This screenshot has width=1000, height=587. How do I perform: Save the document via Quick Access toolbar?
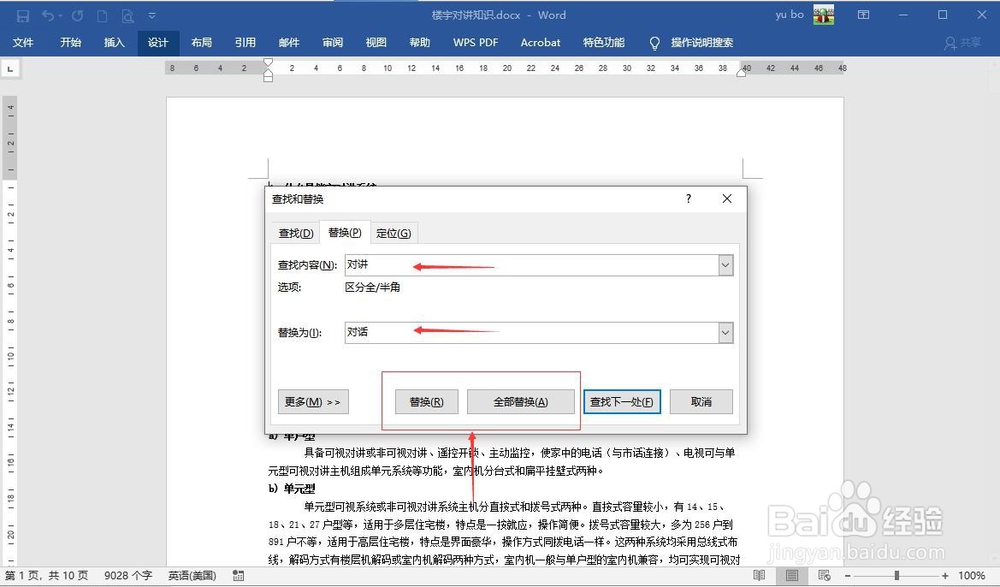coord(23,15)
